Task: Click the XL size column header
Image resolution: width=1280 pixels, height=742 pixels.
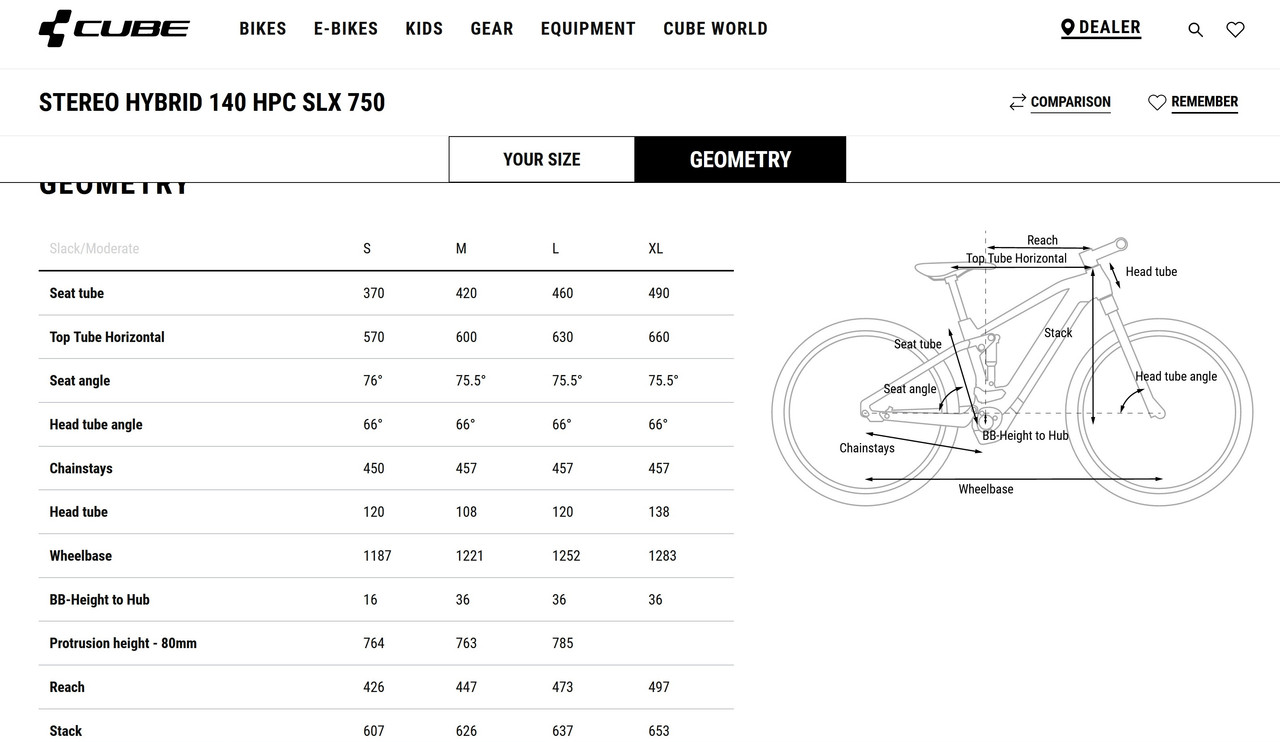Action: click(x=656, y=248)
